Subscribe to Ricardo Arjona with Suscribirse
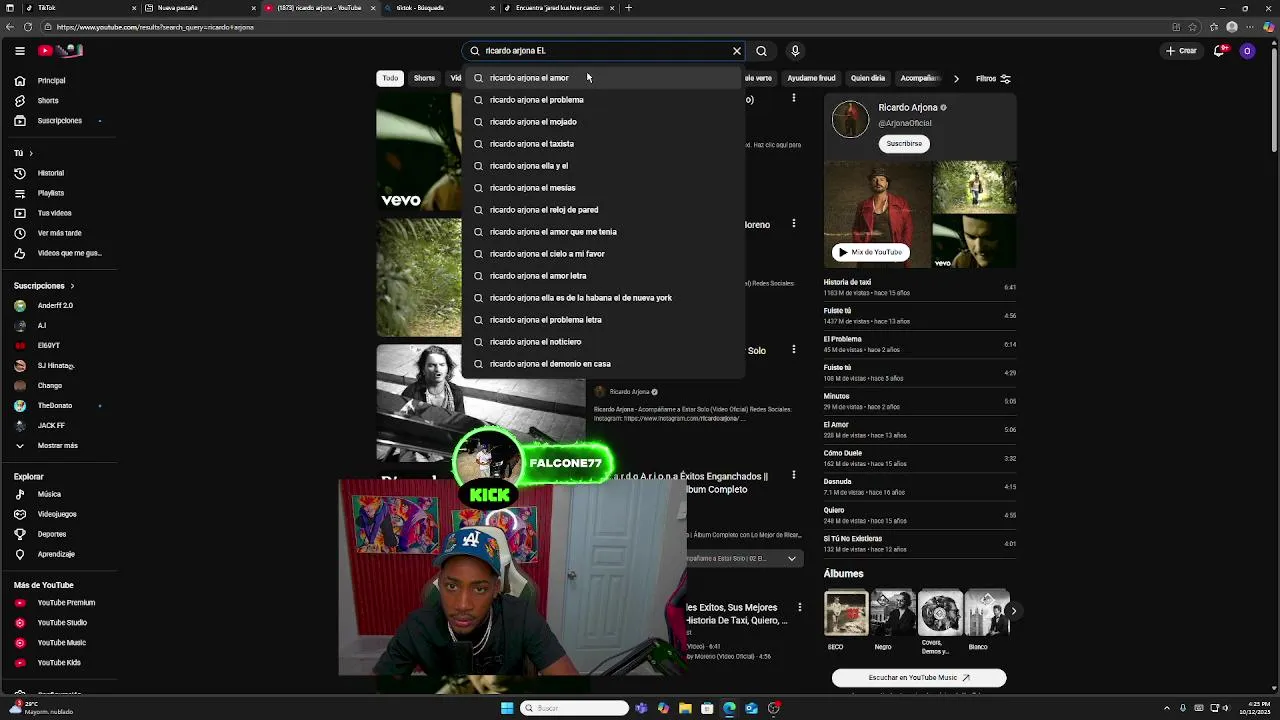This screenshot has height=720, width=1280. tap(904, 143)
